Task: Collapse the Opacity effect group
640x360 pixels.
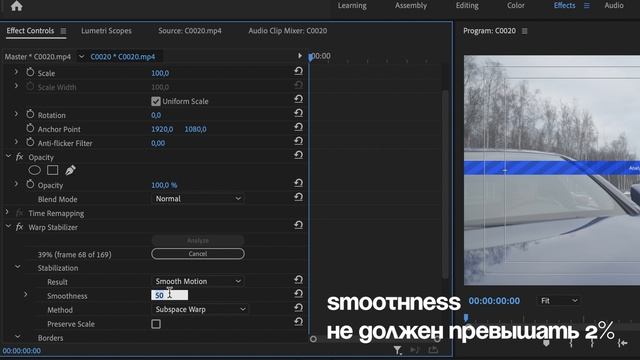Action: [8, 156]
